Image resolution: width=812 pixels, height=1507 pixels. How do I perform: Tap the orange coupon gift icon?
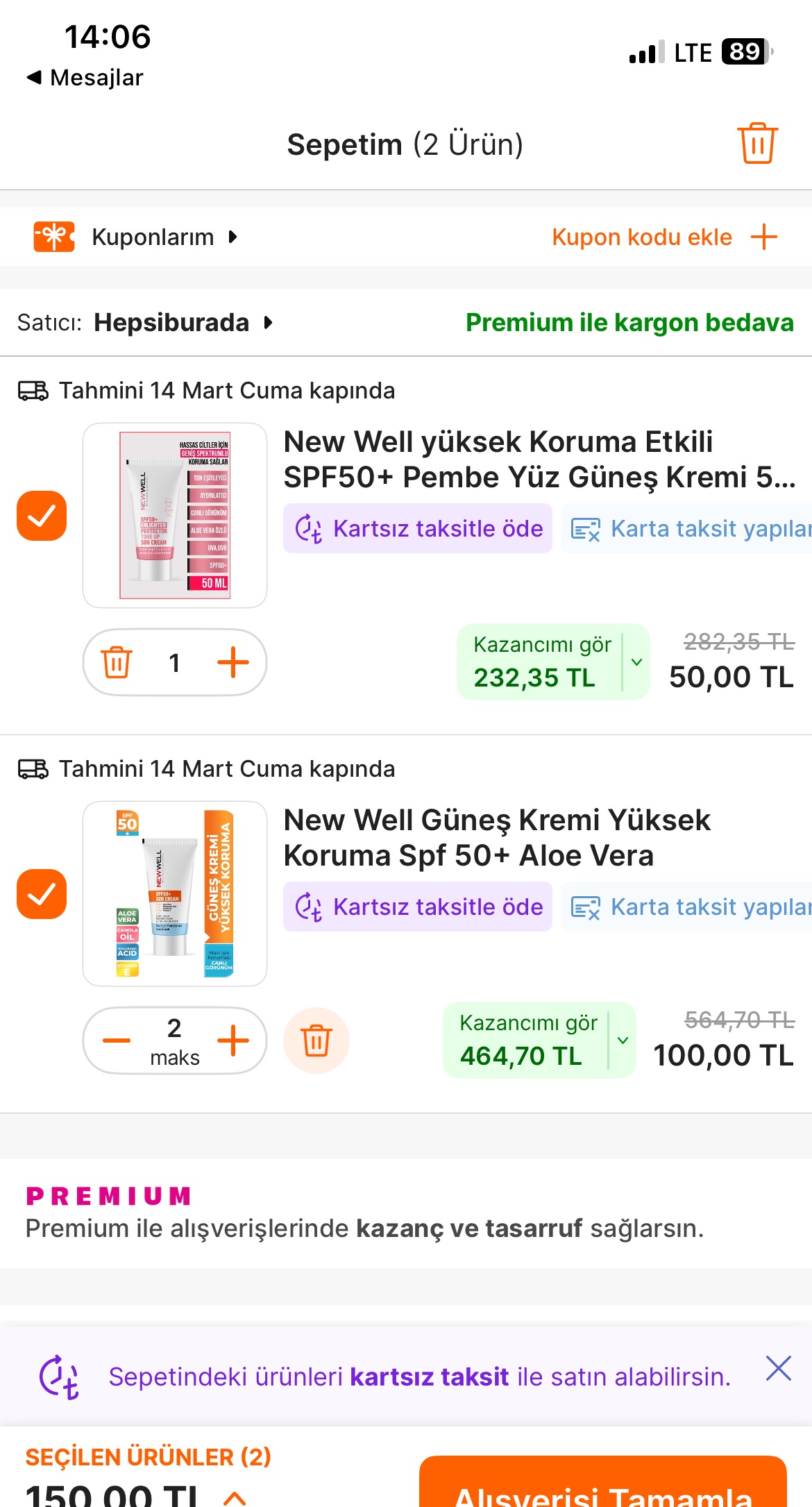click(53, 237)
